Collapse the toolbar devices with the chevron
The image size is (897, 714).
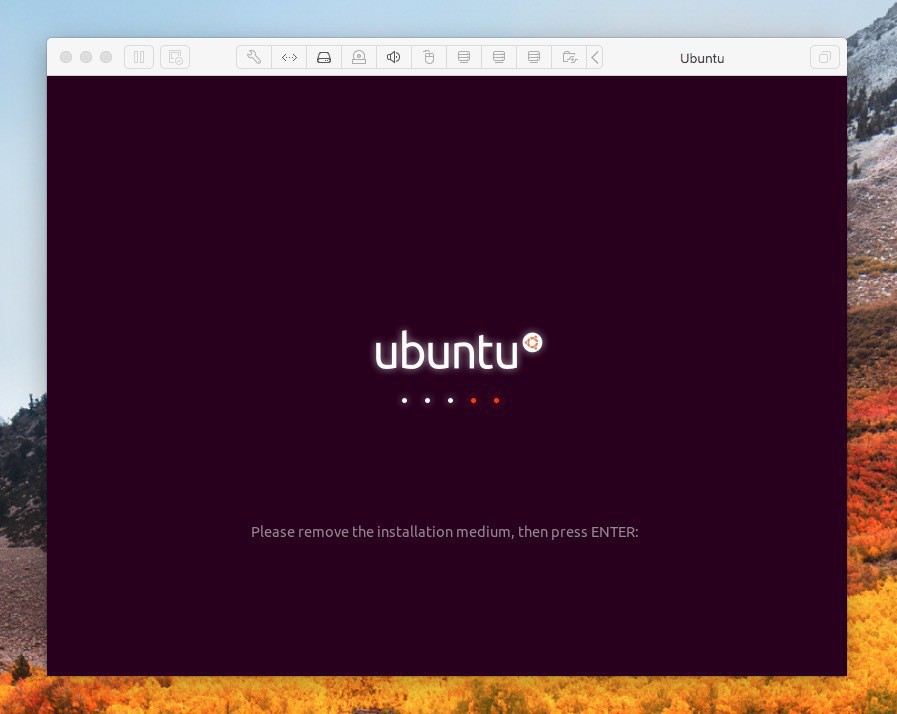(595, 57)
